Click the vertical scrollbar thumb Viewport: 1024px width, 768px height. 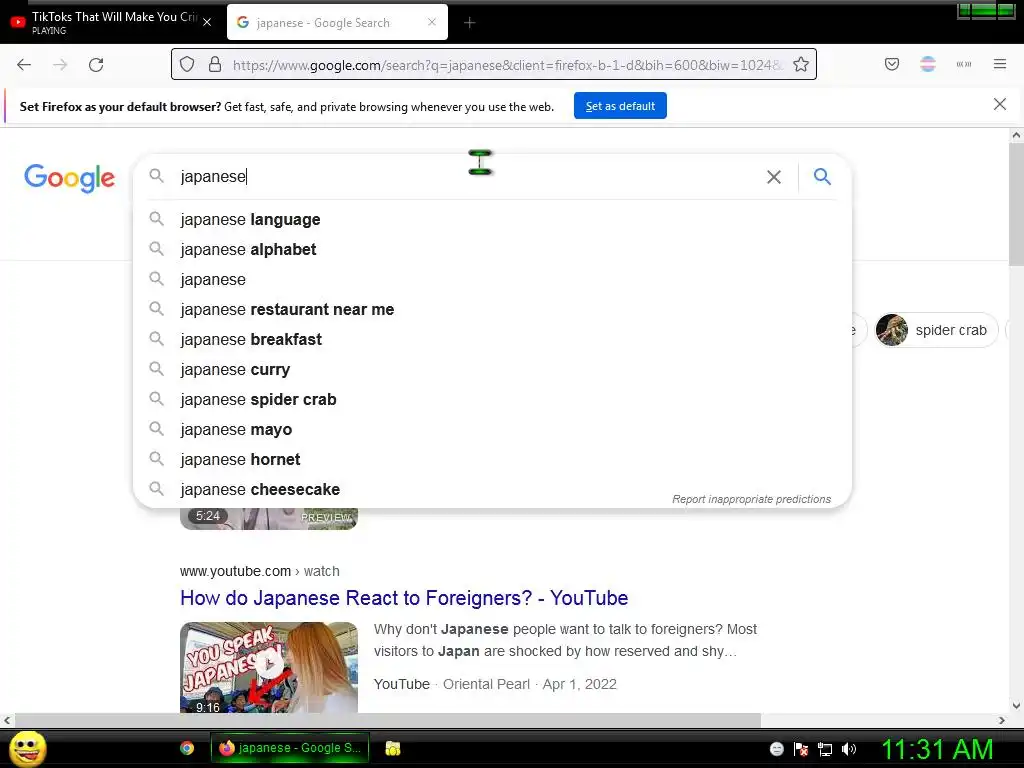(x=1016, y=204)
